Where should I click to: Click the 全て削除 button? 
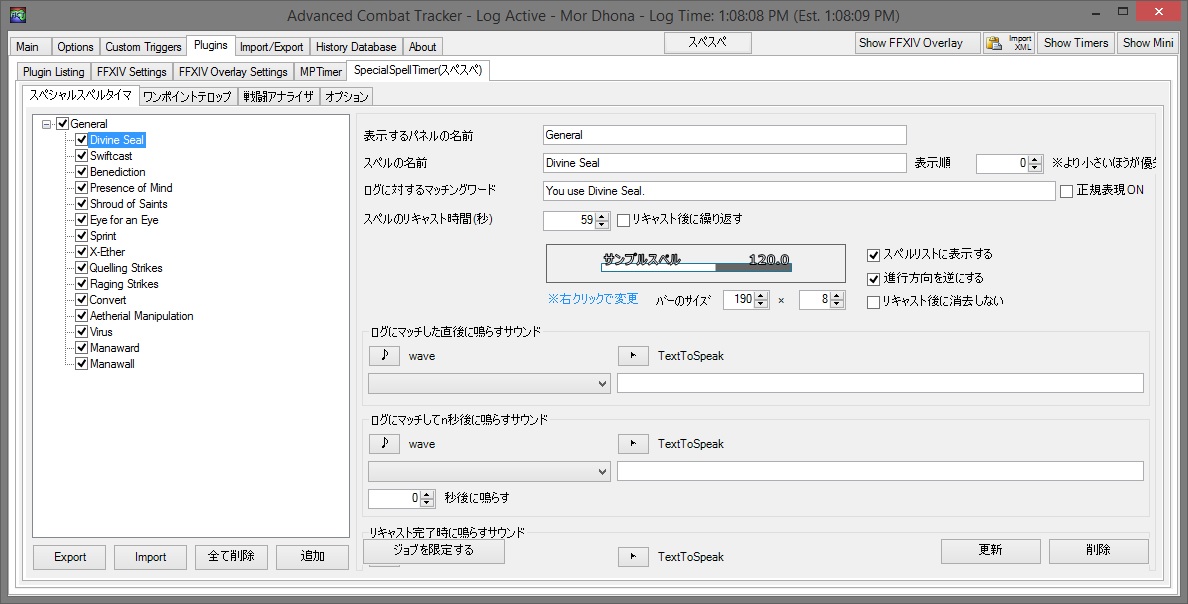231,557
